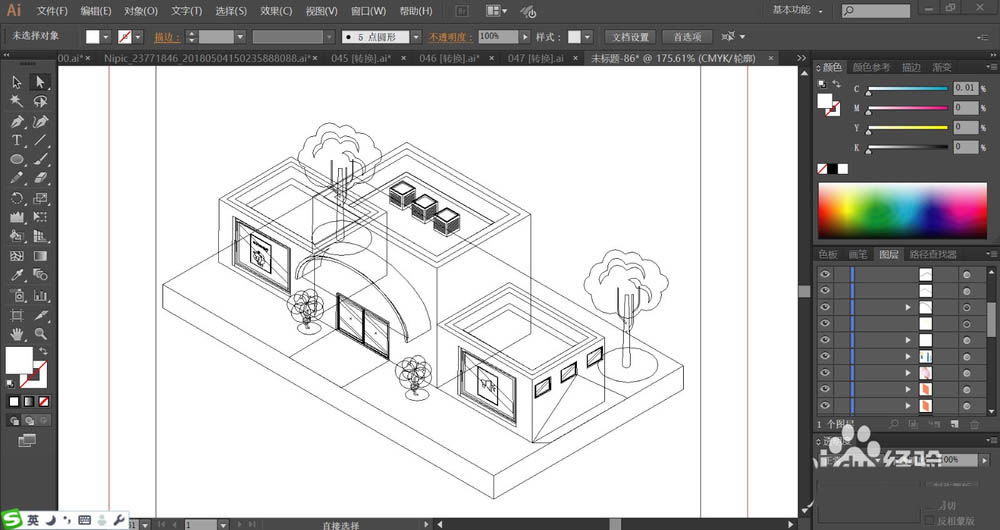Image resolution: width=1000 pixels, height=530 pixels.
Task: Select the Rotate tool
Action: [x=17, y=198]
